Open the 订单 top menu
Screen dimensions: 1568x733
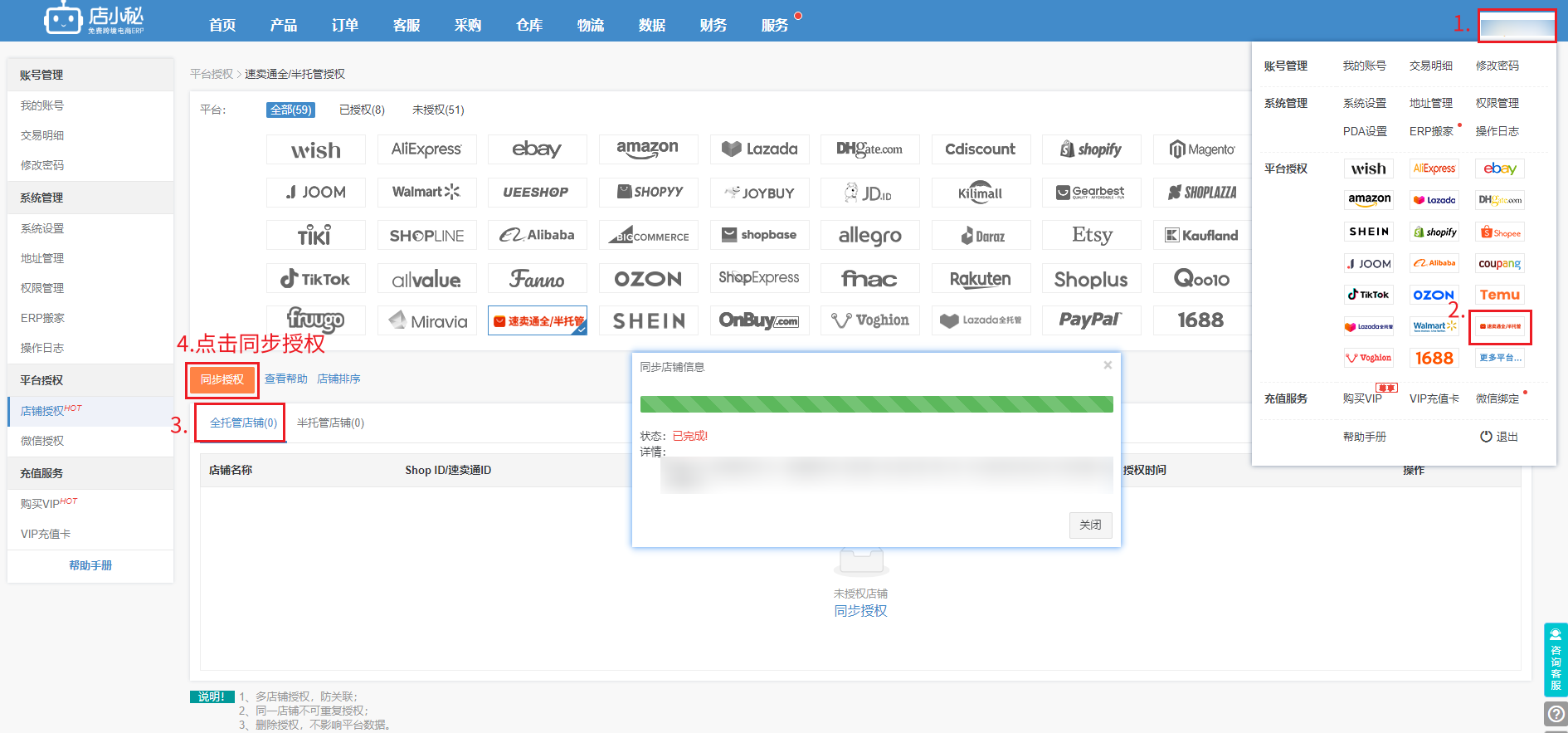tap(345, 25)
